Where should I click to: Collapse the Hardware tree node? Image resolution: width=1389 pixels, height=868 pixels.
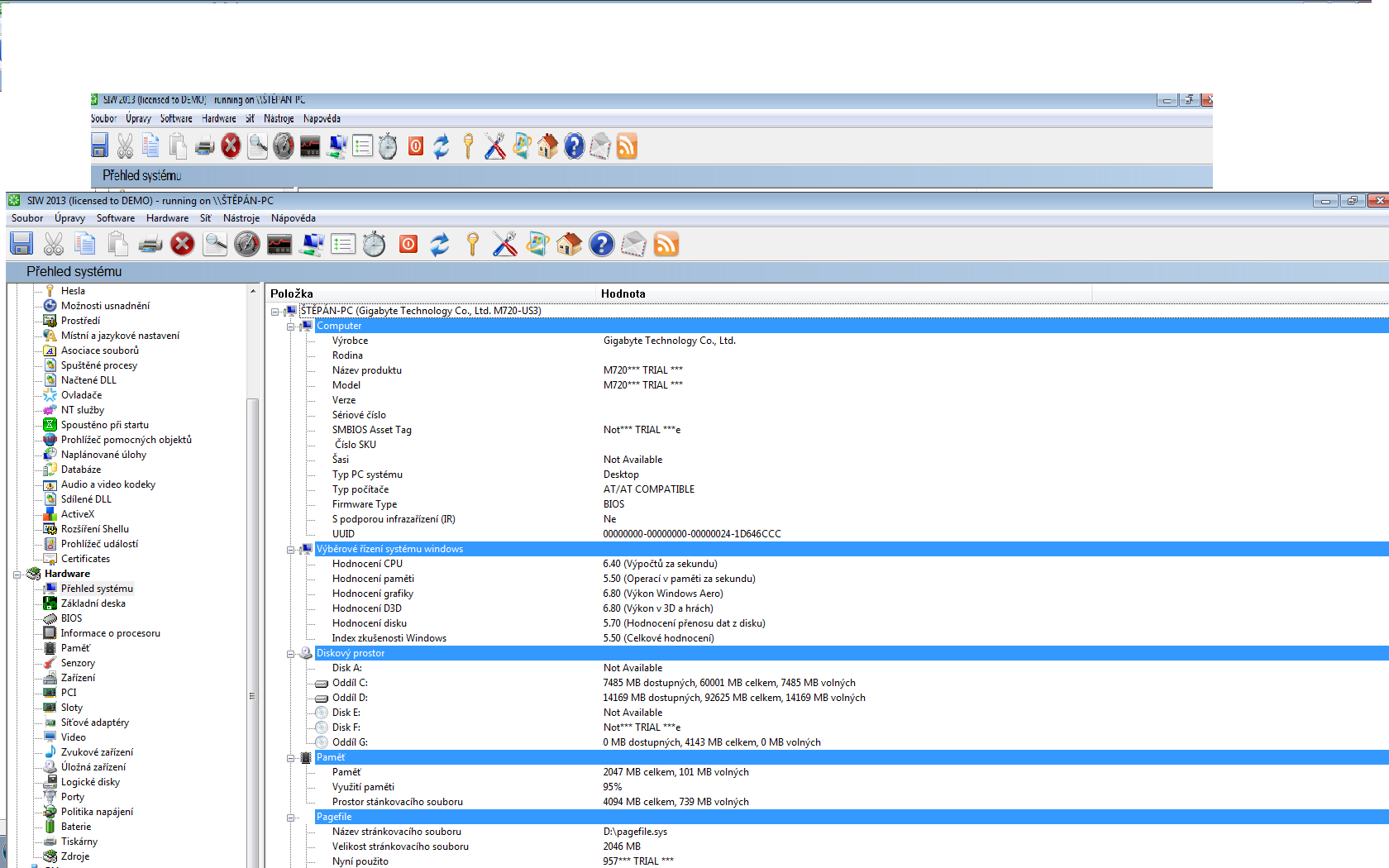click(17, 575)
